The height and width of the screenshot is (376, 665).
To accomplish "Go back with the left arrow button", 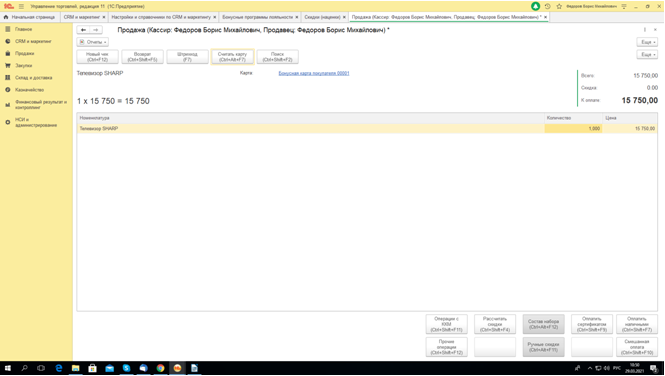I will [84, 30].
